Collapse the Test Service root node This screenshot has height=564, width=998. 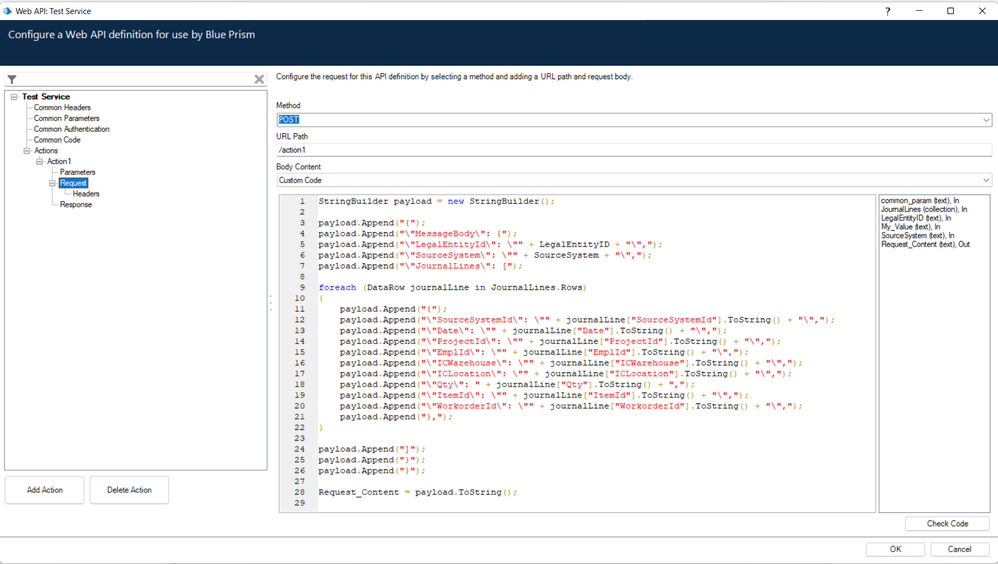(15, 97)
